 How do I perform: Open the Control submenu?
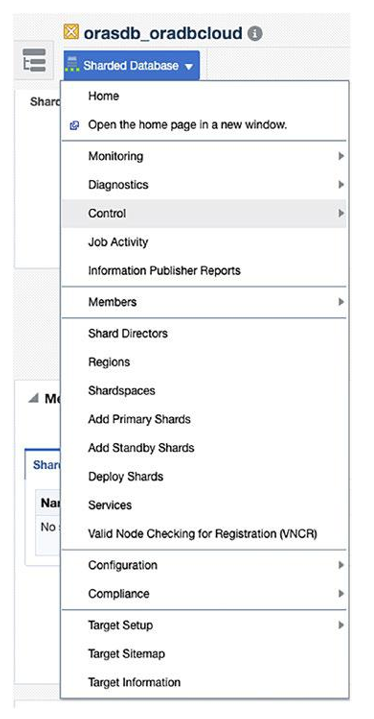tap(204, 214)
